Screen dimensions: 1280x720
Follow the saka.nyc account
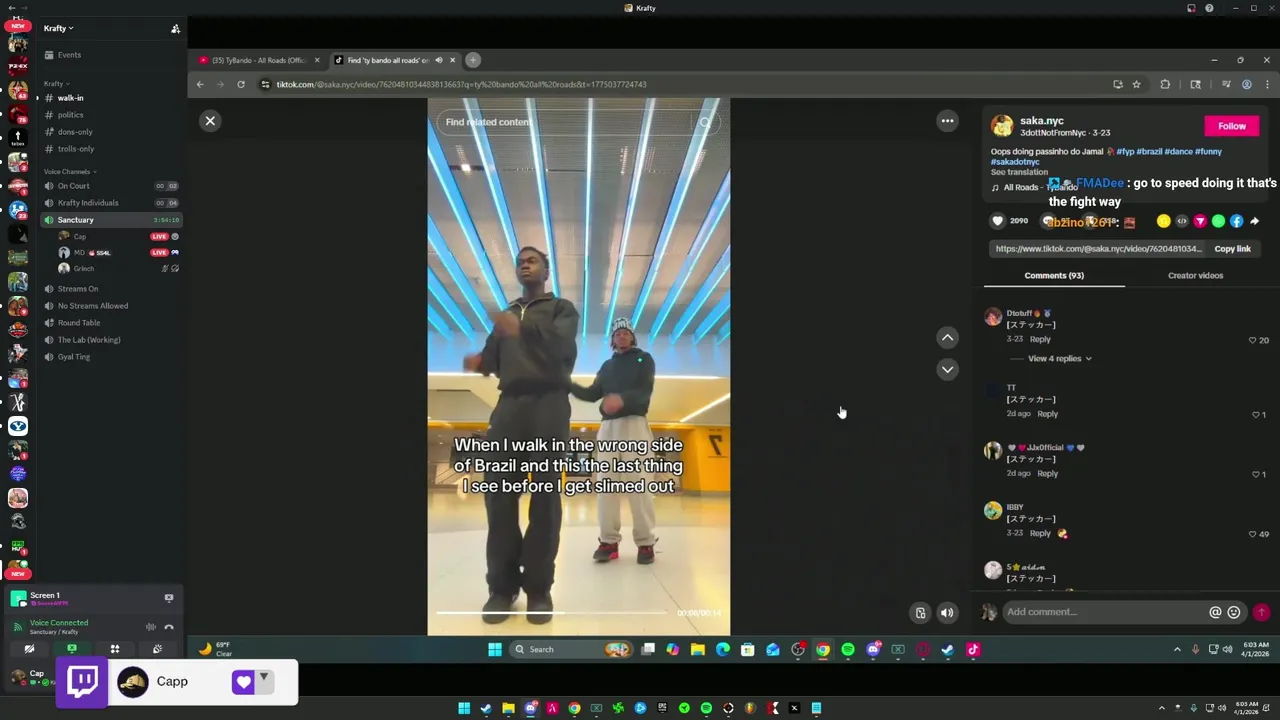tap(1232, 126)
